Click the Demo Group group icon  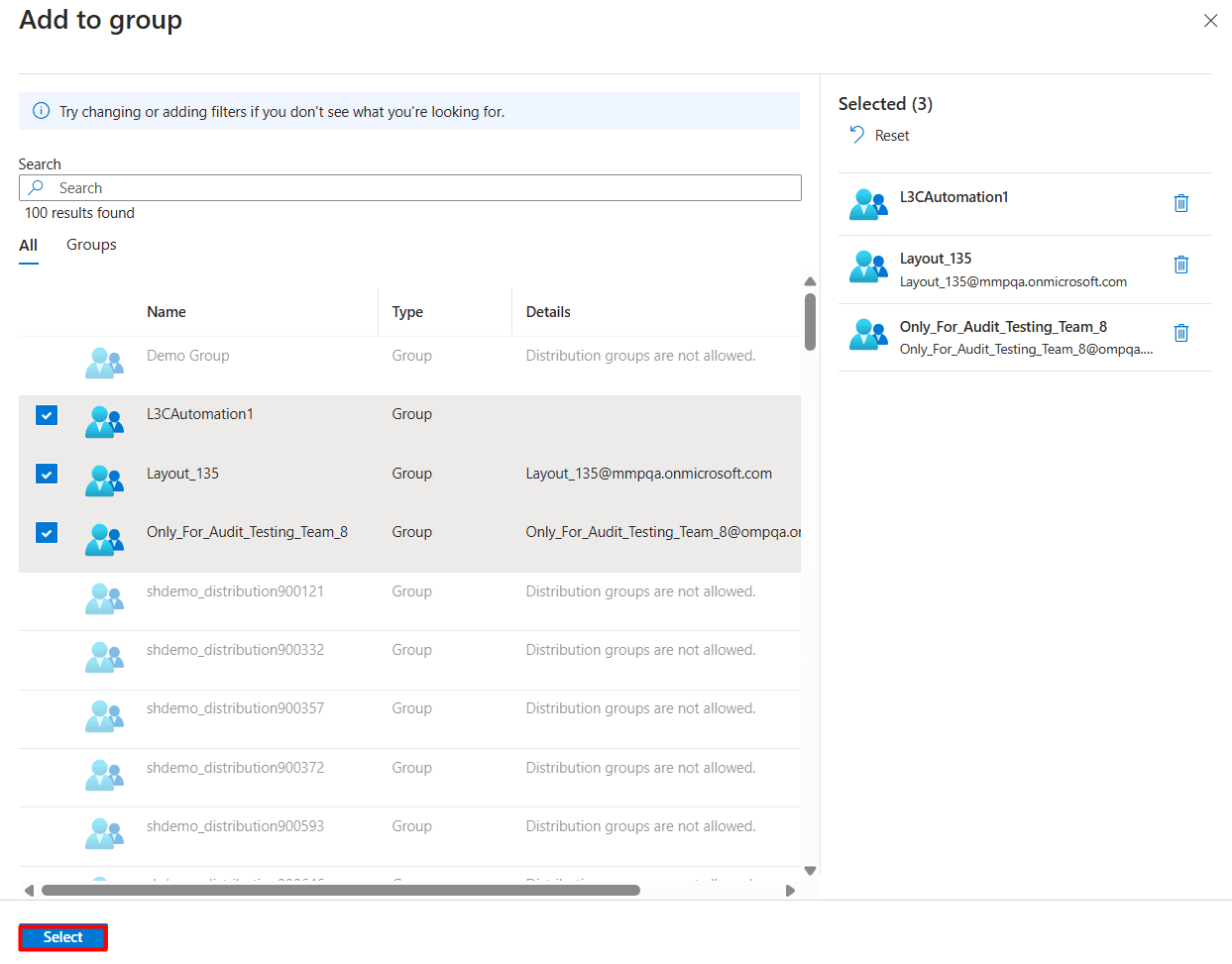tap(105, 362)
